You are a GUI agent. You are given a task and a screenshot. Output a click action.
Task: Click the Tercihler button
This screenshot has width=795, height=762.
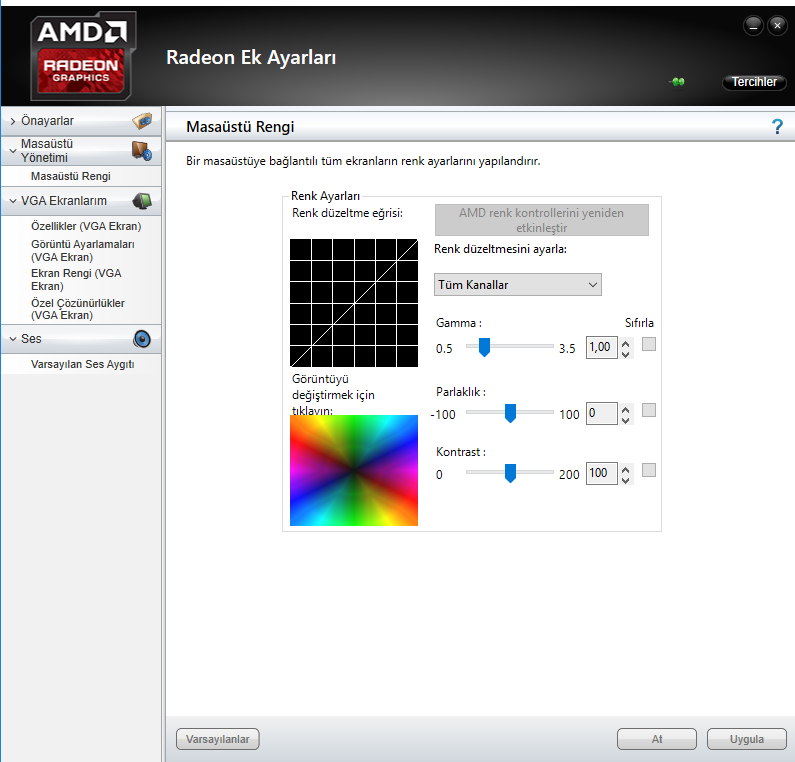(754, 82)
